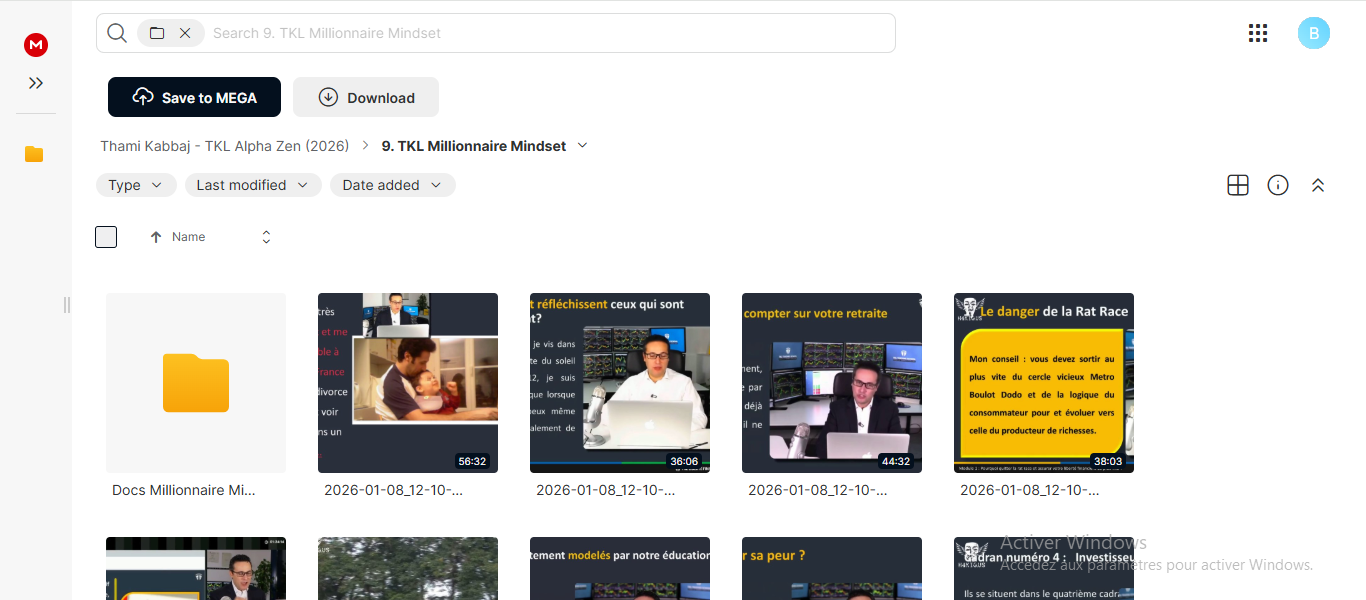Show folder info with the info icon
This screenshot has width=1366, height=600.
coord(1278,185)
